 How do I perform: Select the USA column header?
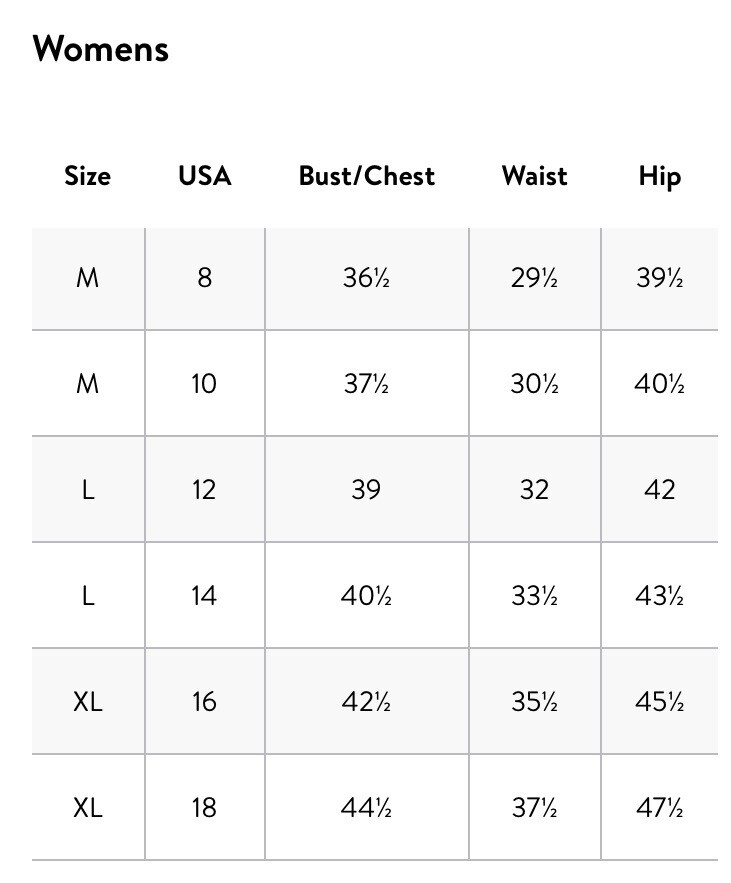(x=204, y=176)
